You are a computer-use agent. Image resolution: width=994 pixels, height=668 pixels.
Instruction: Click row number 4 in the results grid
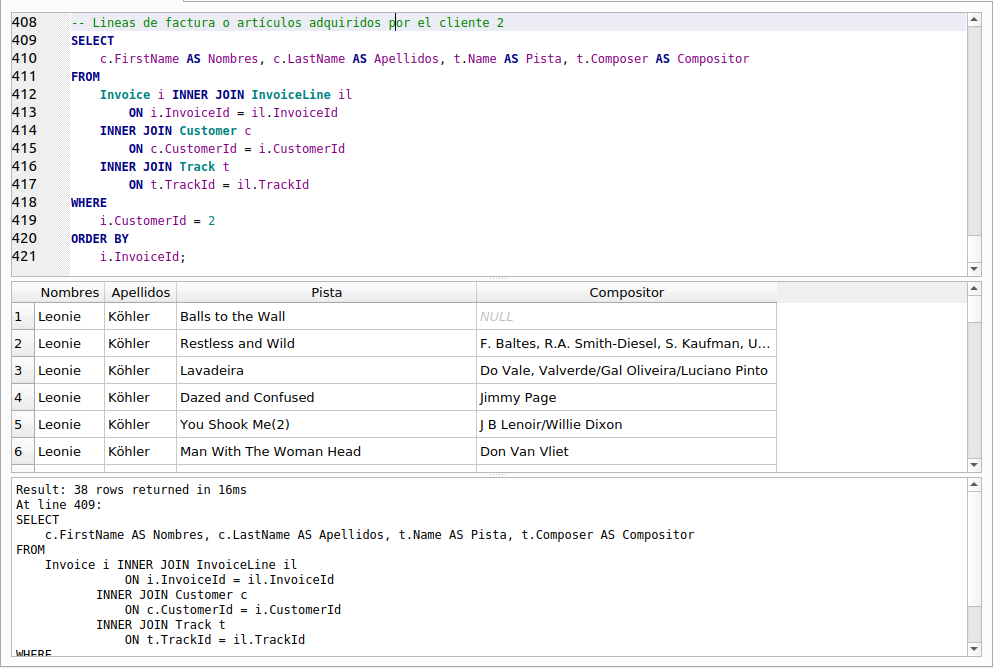tap(21, 397)
